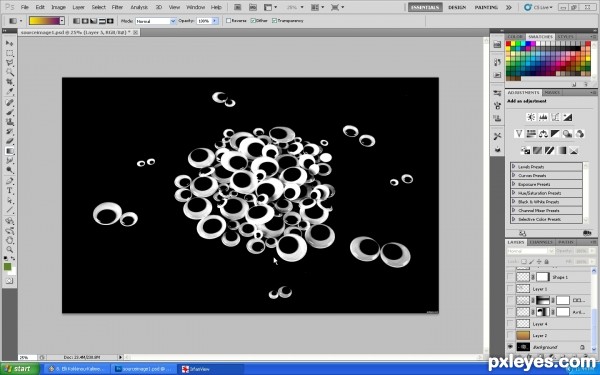Open the Filter menu
The height and width of the screenshot is (375, 600).
tap(117, 7)
